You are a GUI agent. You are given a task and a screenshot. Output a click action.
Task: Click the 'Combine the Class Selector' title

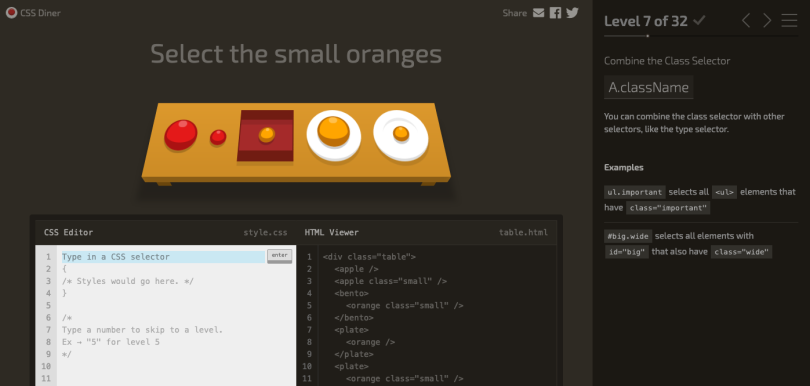click(x=667, y=61)
